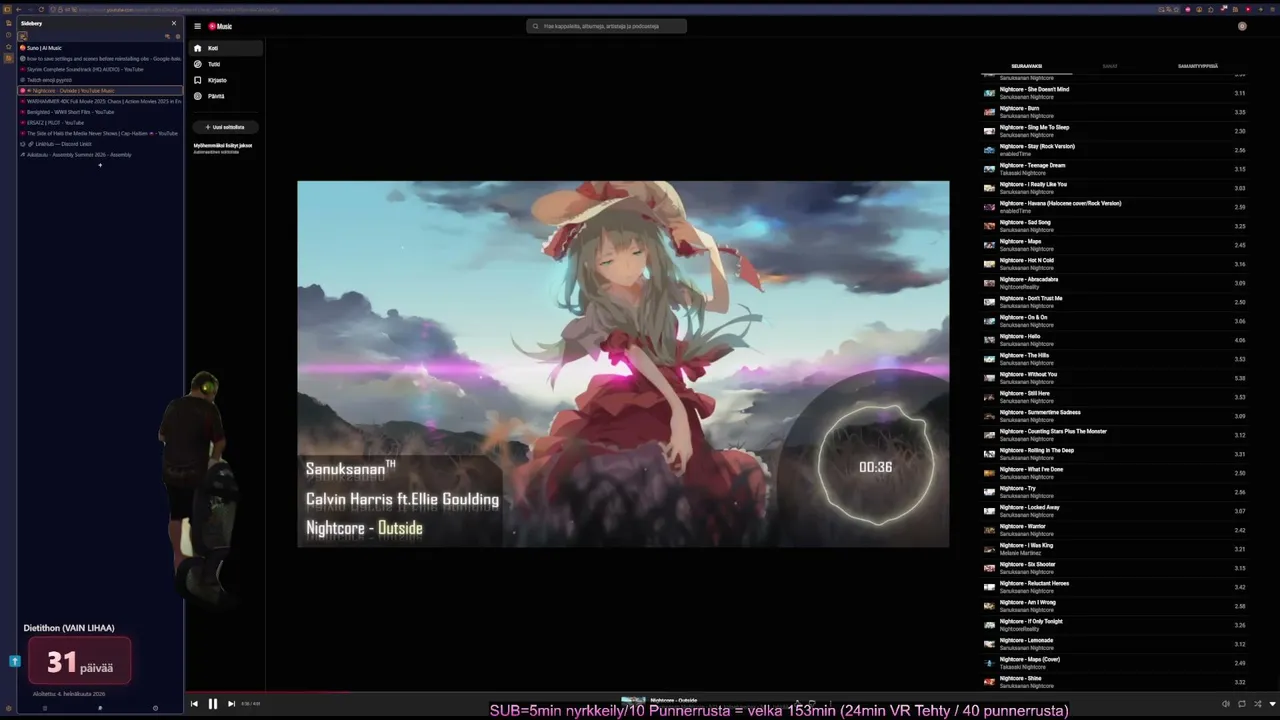Go back in the browser
This screenshot has width=1280, height=720.
pos(18,10)
